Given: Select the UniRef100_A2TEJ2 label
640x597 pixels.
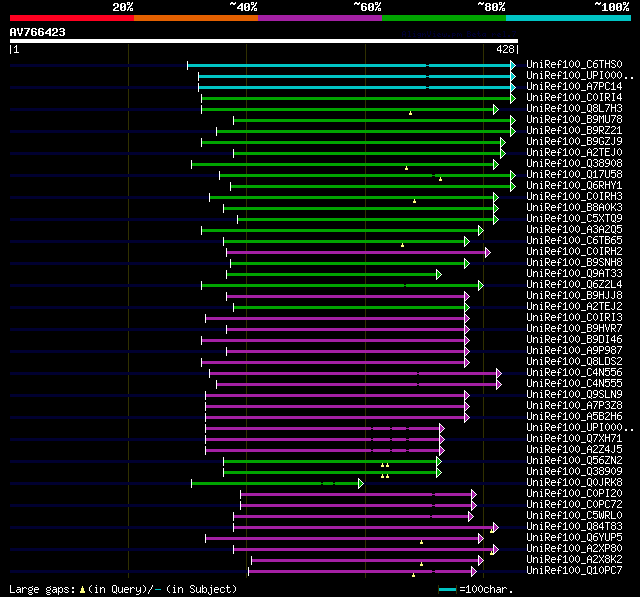Looking at the screenshot, I should 574,307.
